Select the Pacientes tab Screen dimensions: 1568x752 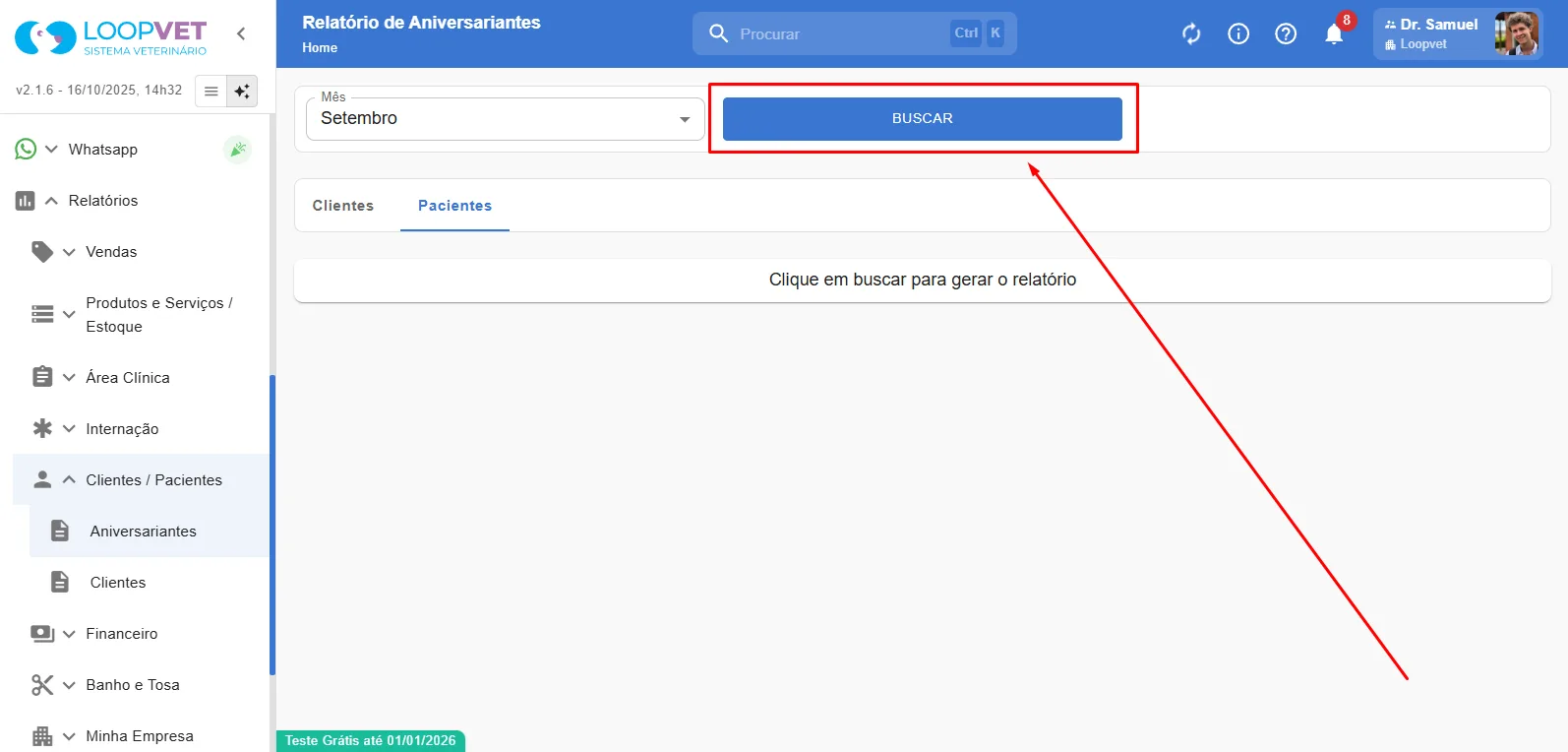click(x=454, y=206)
